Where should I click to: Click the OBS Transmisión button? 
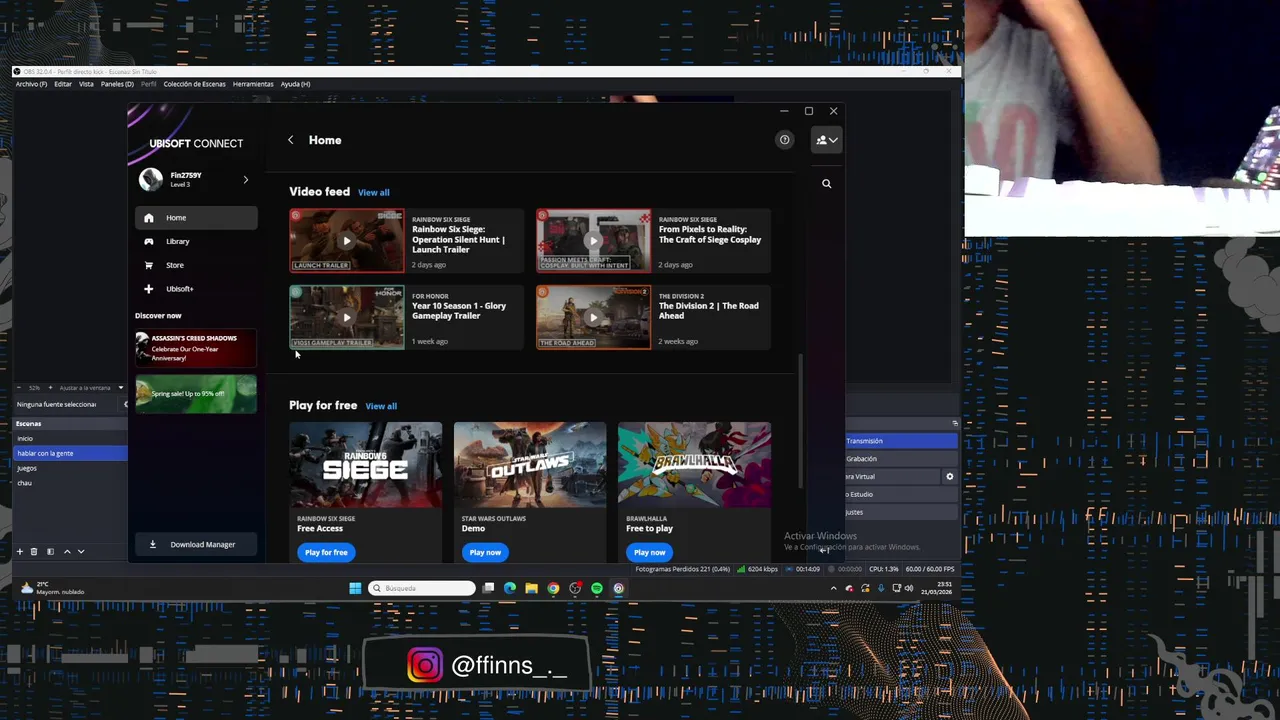coord(901,441)
